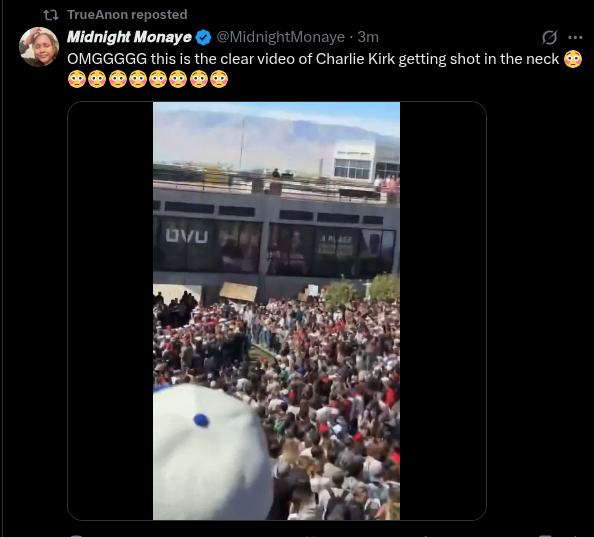594x537 pixels.
Task: Click the UVU sign in the video
Action: click(186, 236)
